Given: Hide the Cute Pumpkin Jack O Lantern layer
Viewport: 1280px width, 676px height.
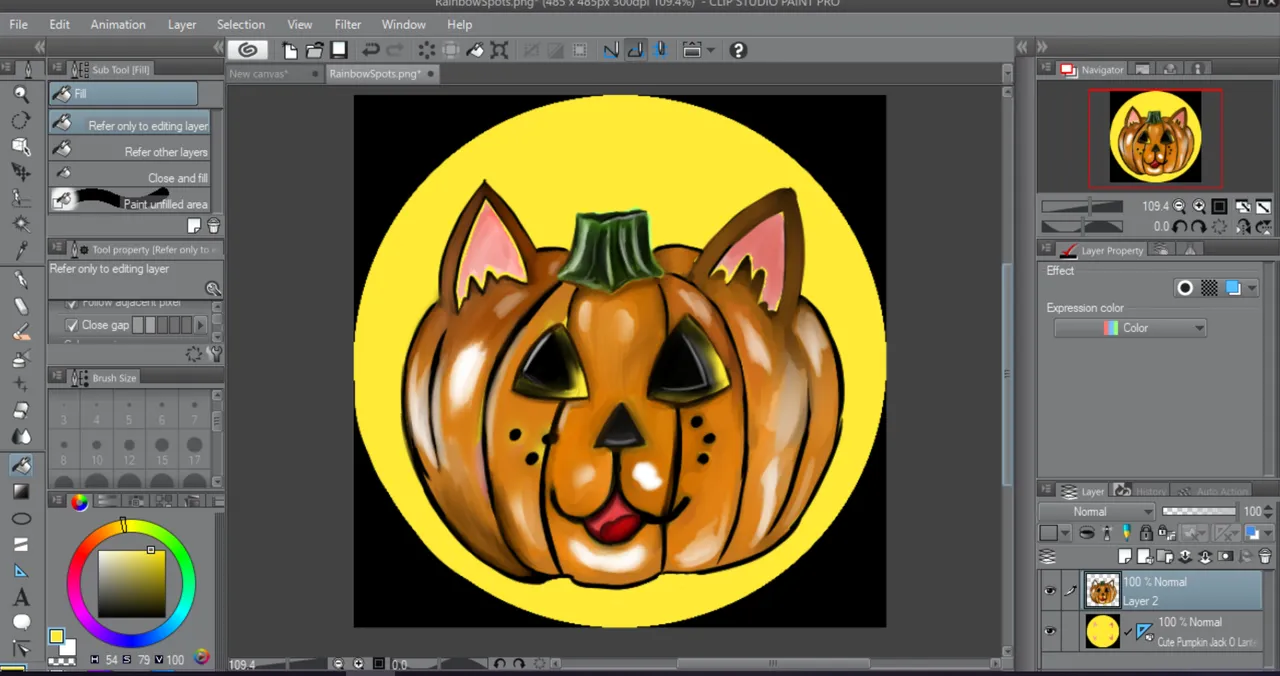Looking at the screenshot, I should coord(1049,632).
